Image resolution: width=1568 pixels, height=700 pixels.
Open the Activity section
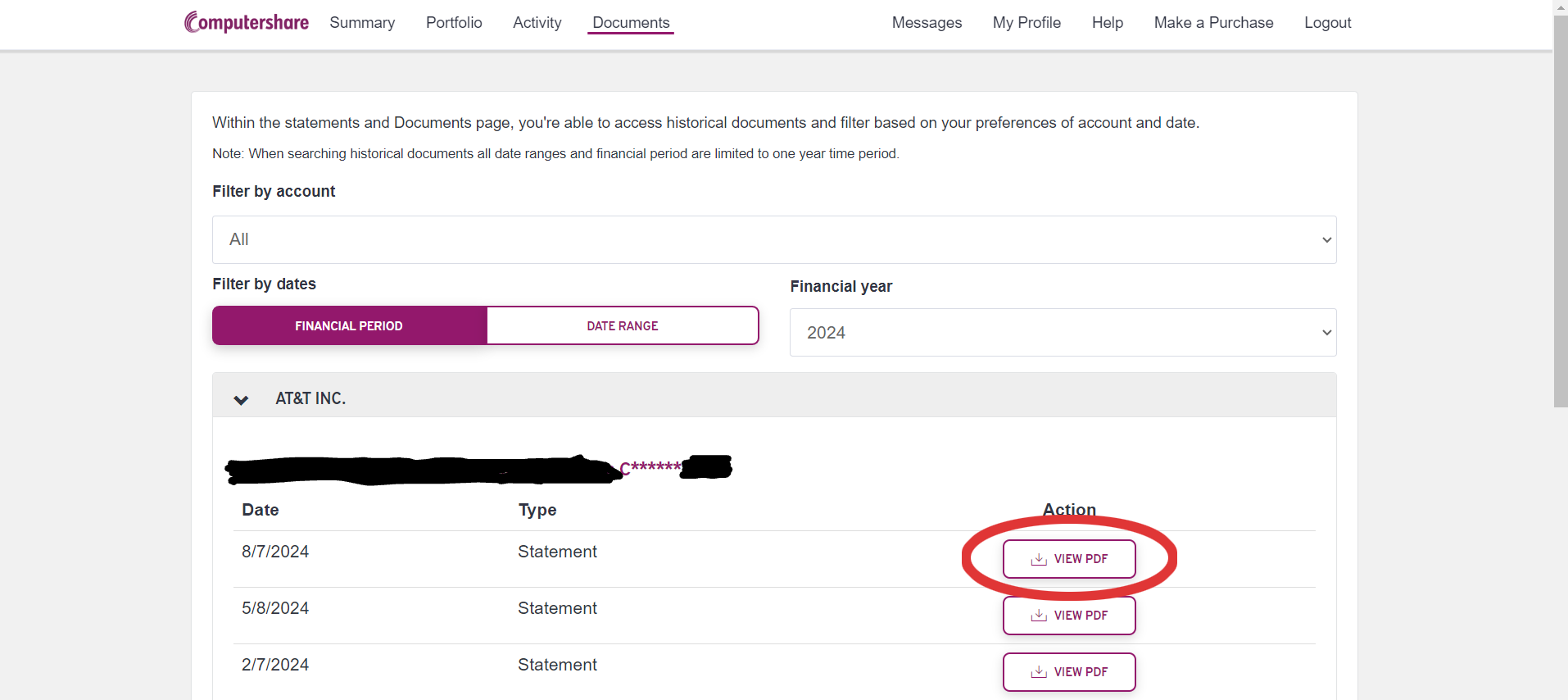[x=537, y=23]
